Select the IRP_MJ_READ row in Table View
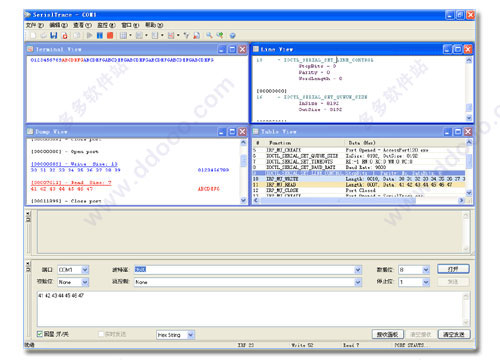Image resolution: width=500 pixels, height=360 pixels. click(359, 185)
